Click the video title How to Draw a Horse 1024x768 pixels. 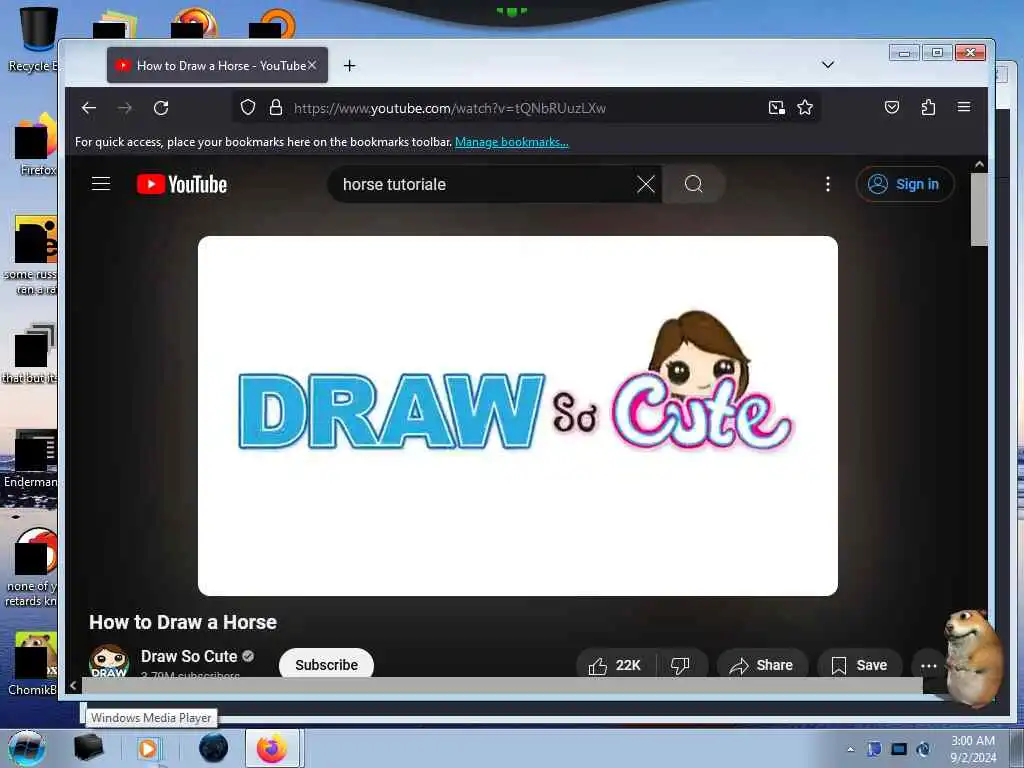click(183, 622)
